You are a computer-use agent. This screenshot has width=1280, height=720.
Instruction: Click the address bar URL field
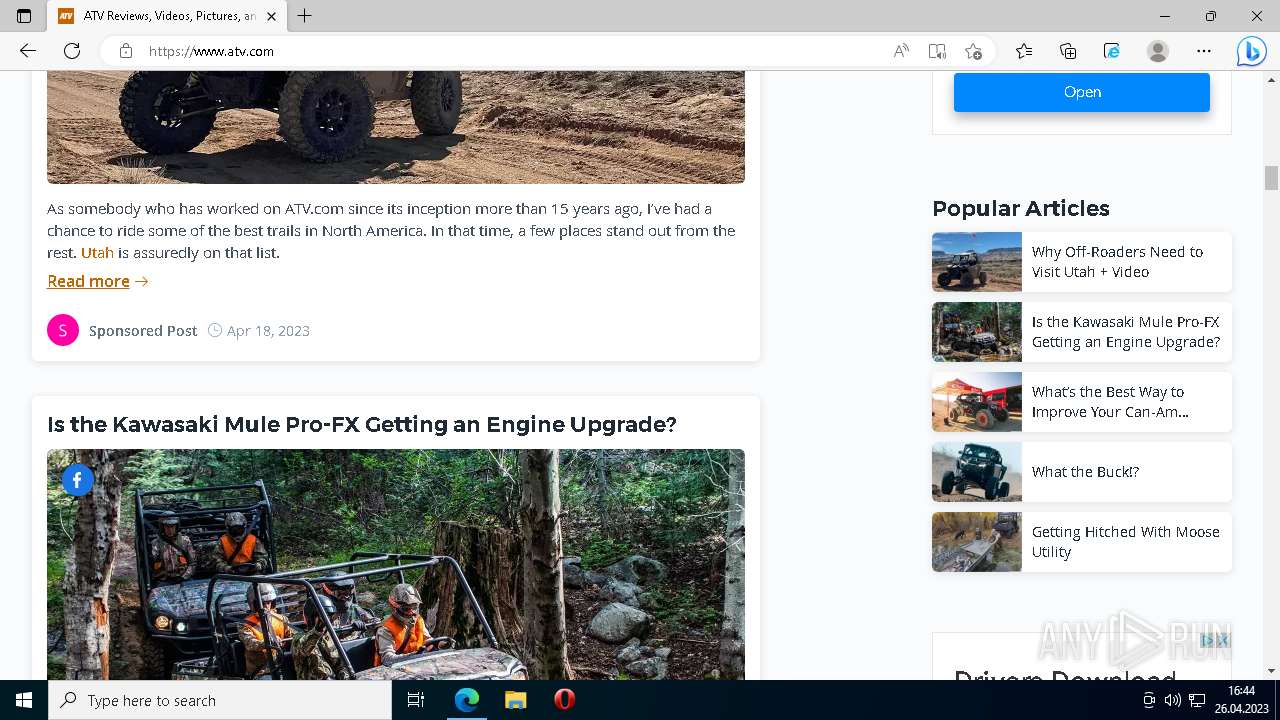510,51
